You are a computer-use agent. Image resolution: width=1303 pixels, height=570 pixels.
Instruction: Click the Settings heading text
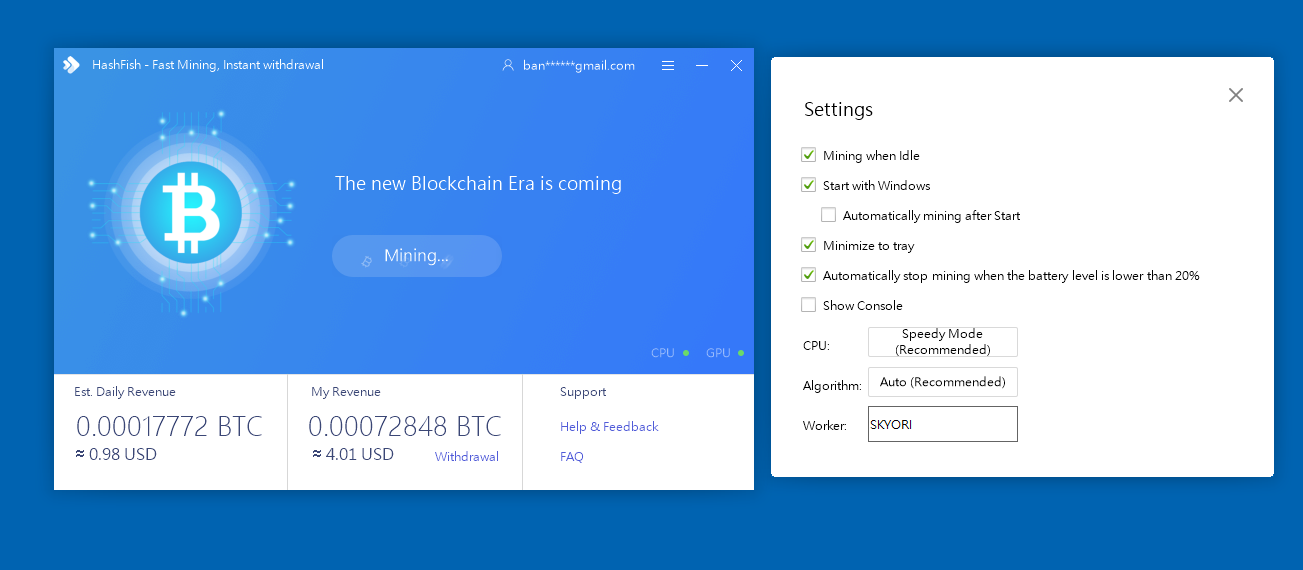point(838,110)
